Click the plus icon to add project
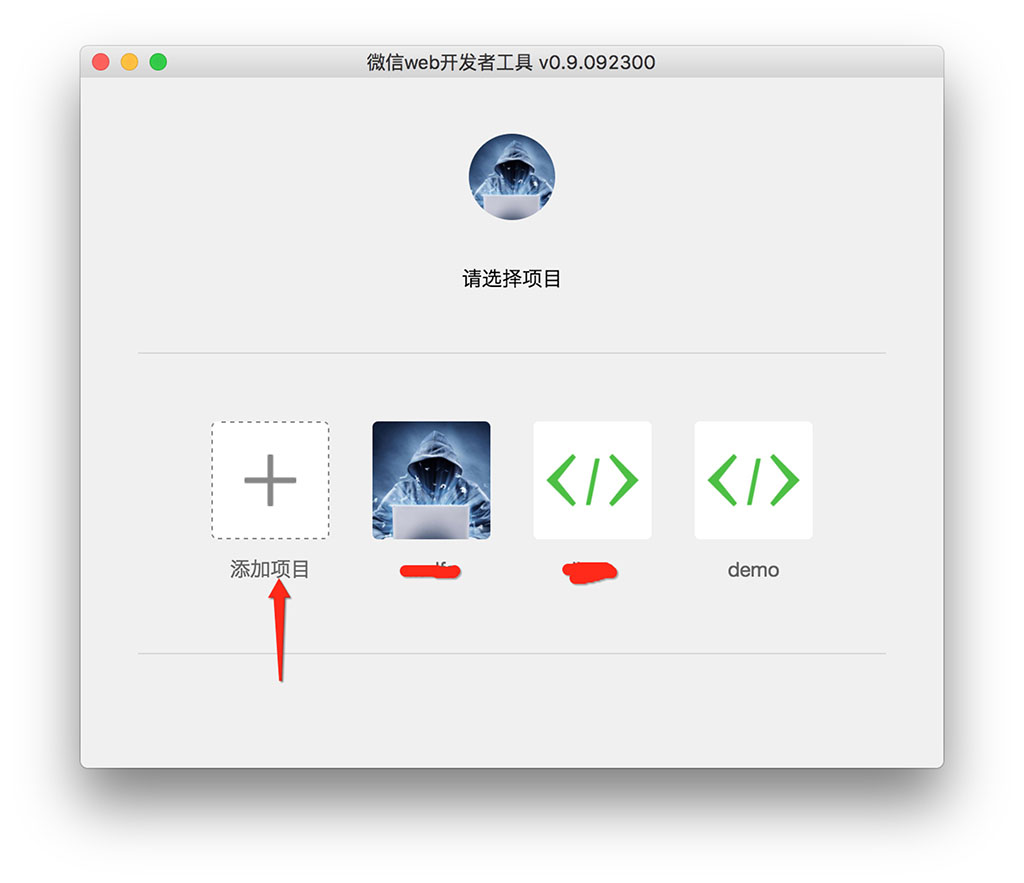Viewport: 1024px width, 883px height. click(270, 480)
